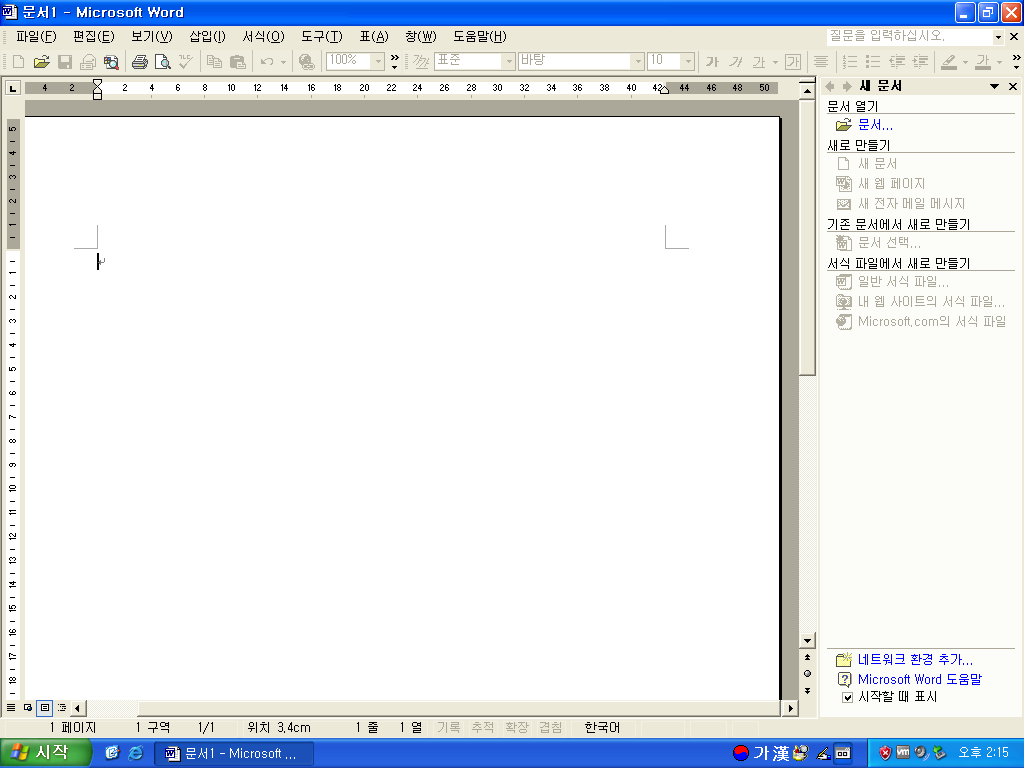Click the Save floppy disk icon
Image resolution: width=1024 pixels, height=768 pixels.
65,61
